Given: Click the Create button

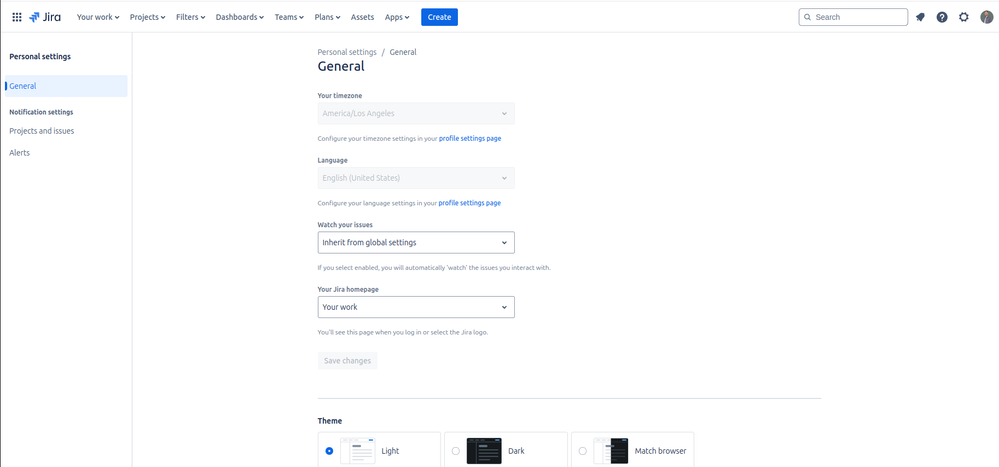Looking at the screenshot, I should (x=439, y=17).
